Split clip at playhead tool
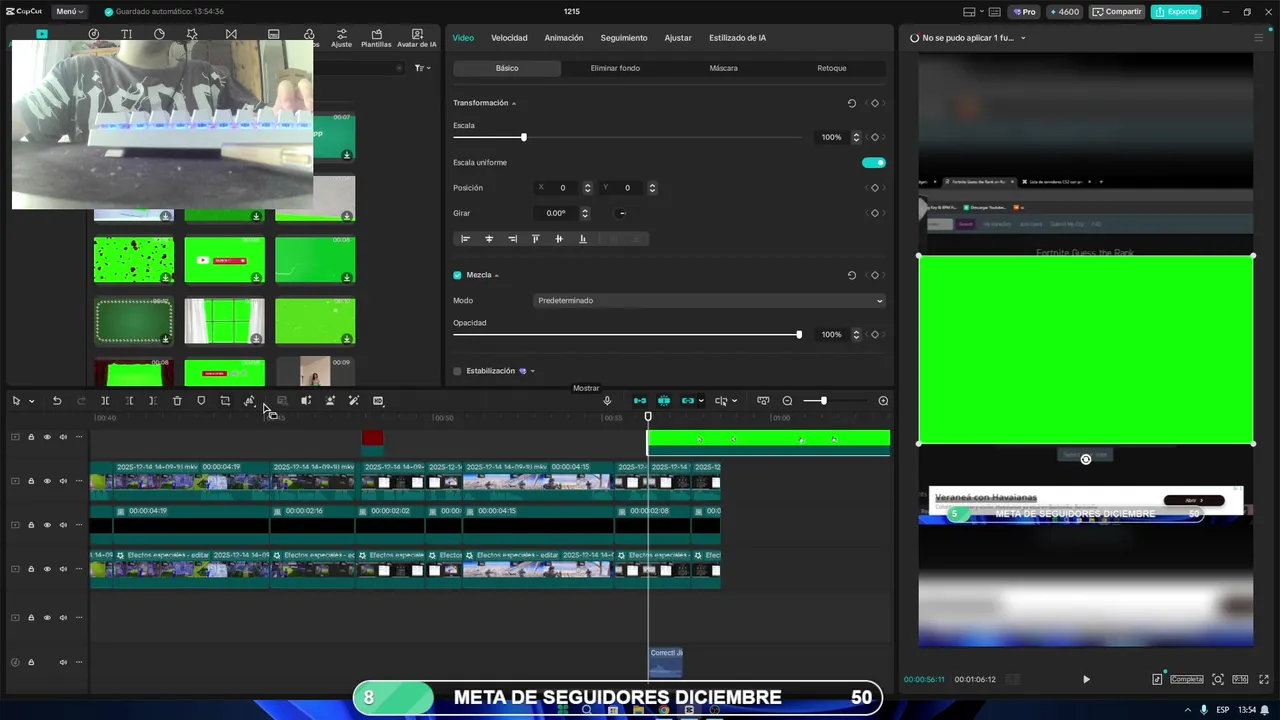This screenshot has height=720, width=1280. 105,401
